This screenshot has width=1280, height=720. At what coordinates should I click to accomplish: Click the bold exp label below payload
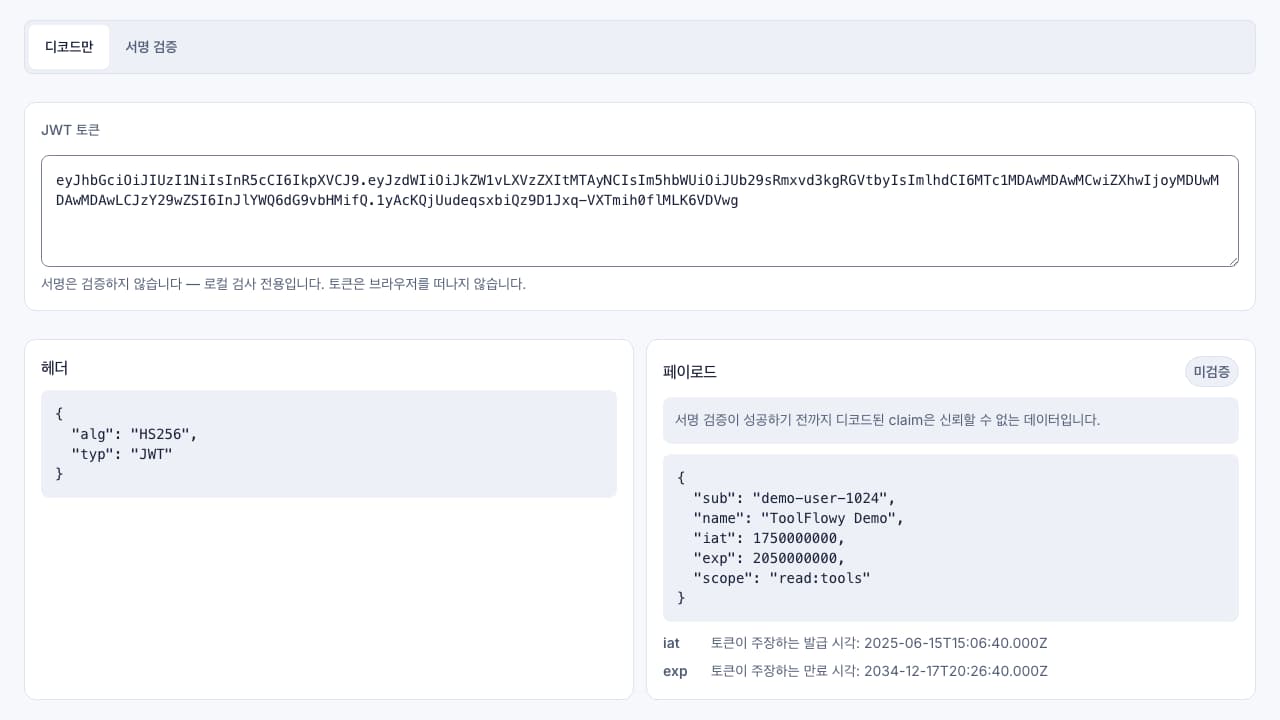(x=675, y=671)
